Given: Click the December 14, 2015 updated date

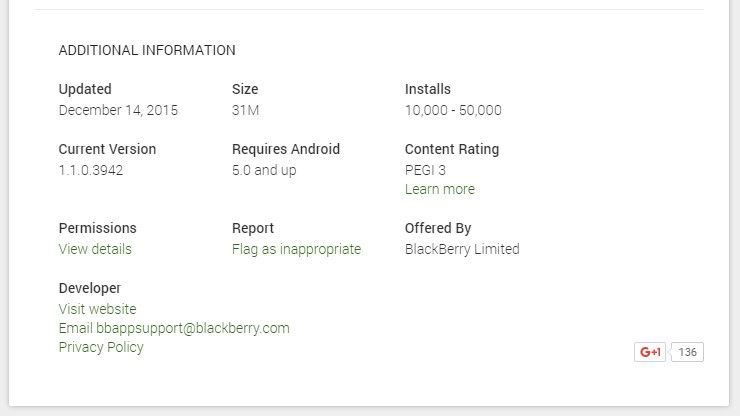Looking at the screenshot, I should (x=118, y=110).
